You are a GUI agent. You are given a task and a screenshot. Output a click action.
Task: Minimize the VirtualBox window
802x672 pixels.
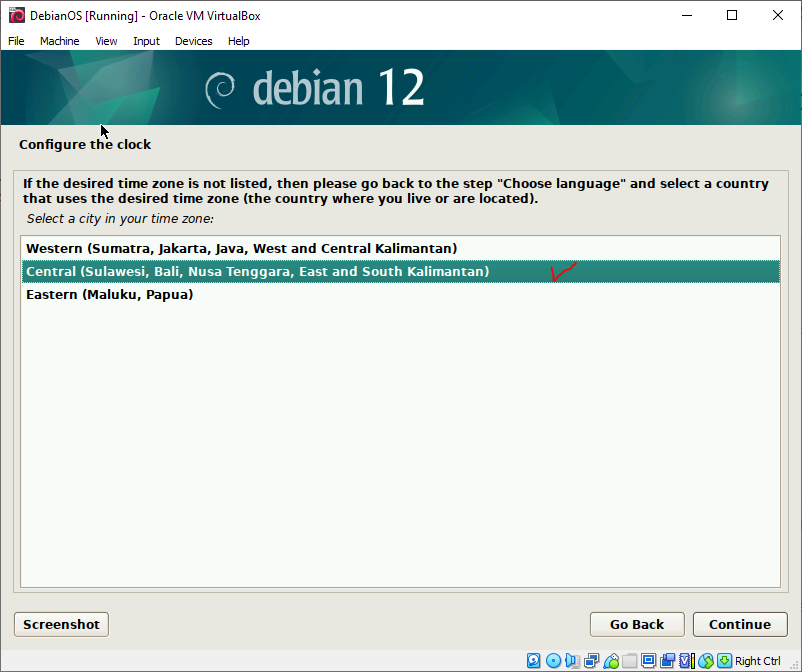[x=687, y=15]
